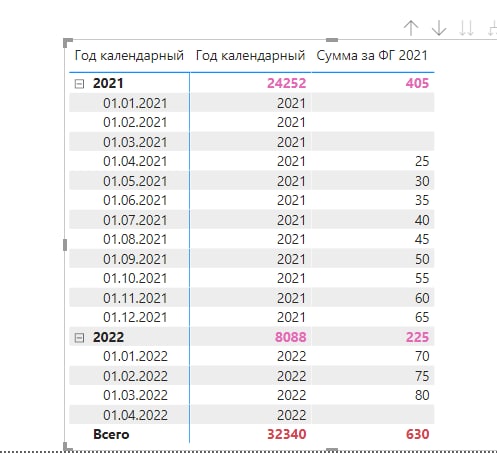Click the value 80 for 01.03.2022
Viewport: 497px width, 456px height.
(422, 395)
